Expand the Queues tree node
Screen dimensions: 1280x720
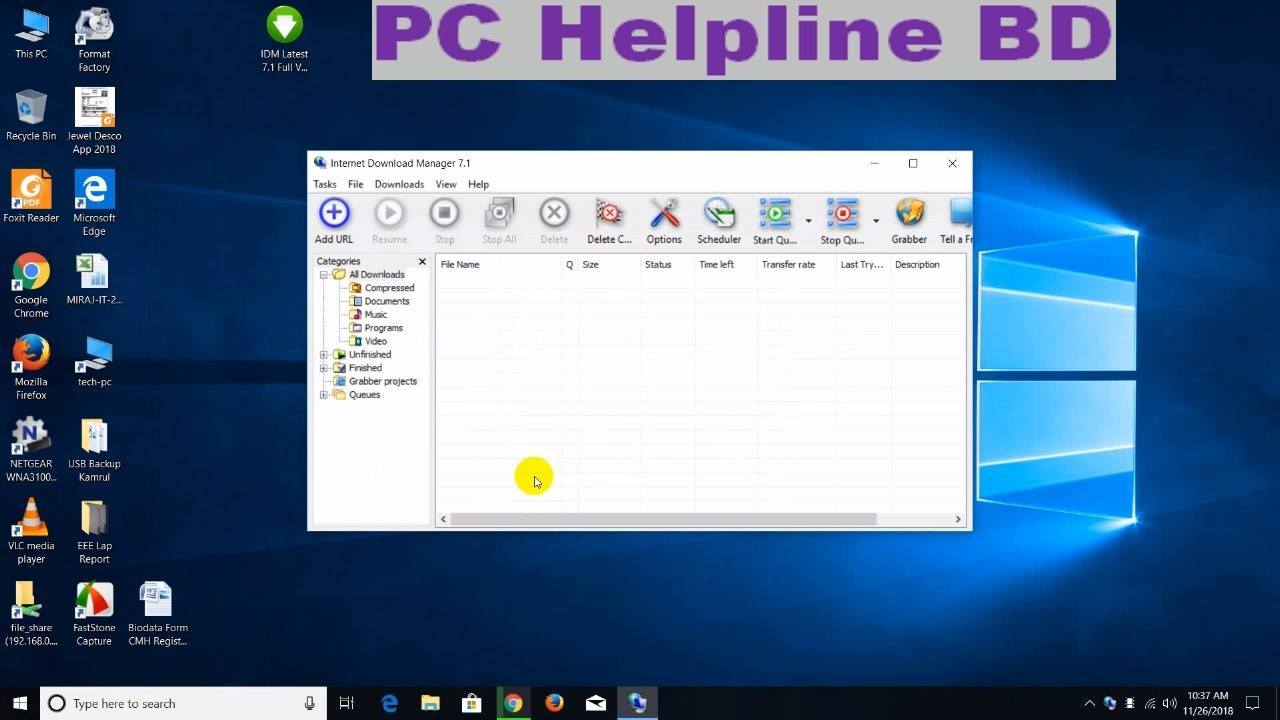pos(324,395)
